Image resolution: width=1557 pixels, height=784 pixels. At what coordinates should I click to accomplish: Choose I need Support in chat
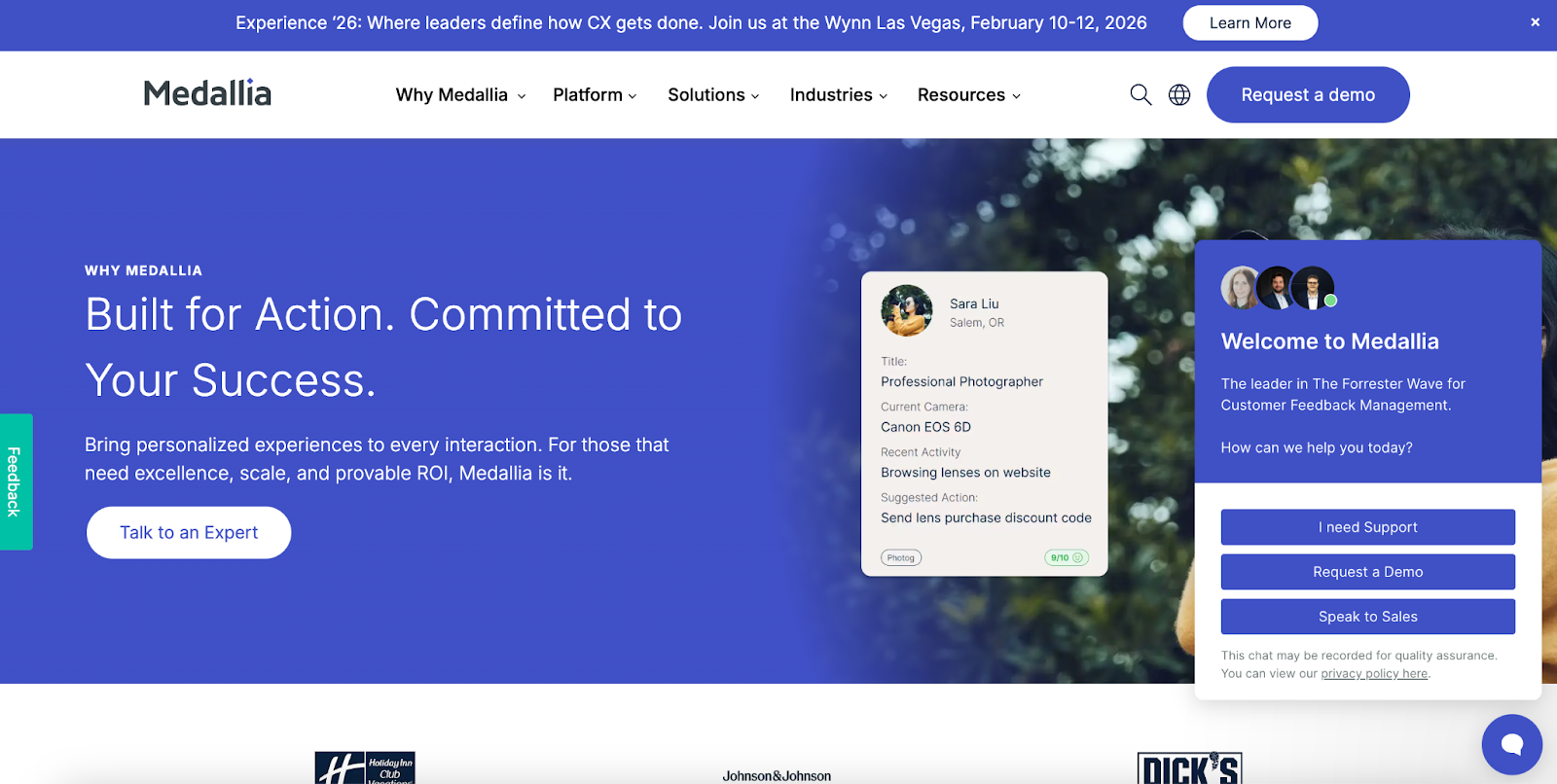point(1368,527)
